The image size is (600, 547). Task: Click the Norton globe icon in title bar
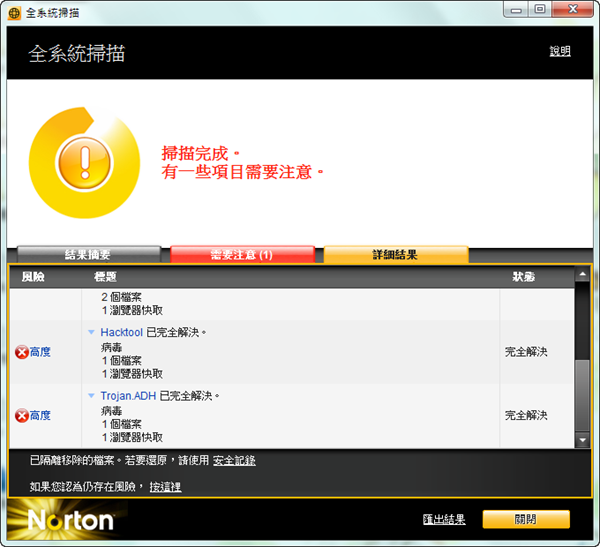pos(14,13)
